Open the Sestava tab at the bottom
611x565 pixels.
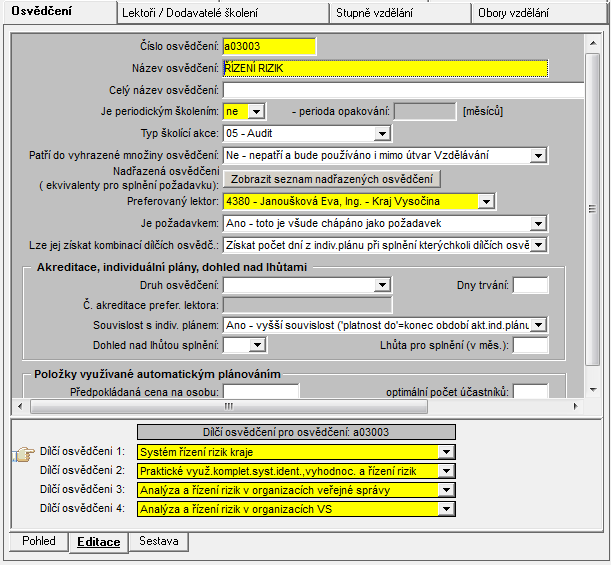pos(159,541)
